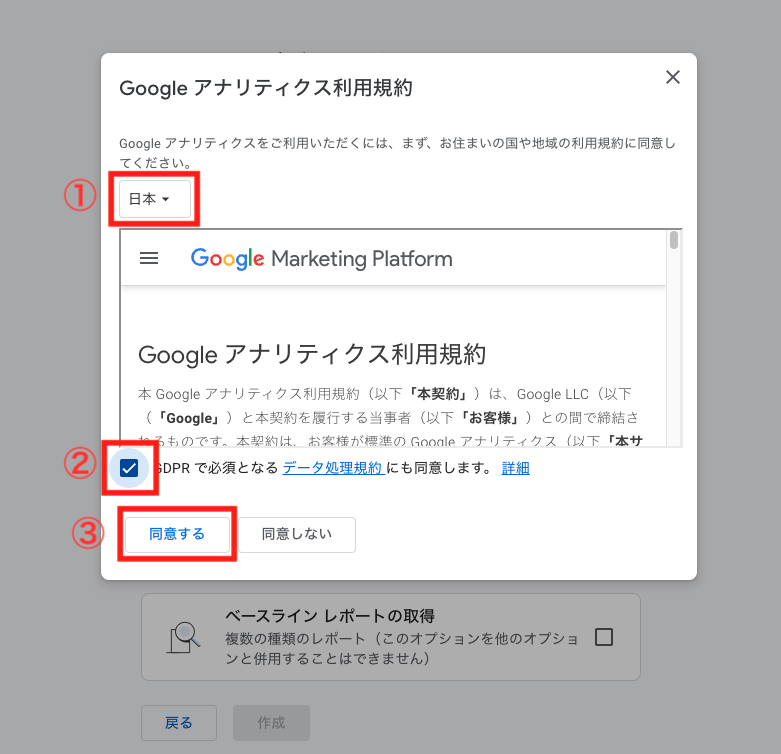This screenshot has width=781, height=754.
Task: Click the 同意する button
Action: [177, 534]
